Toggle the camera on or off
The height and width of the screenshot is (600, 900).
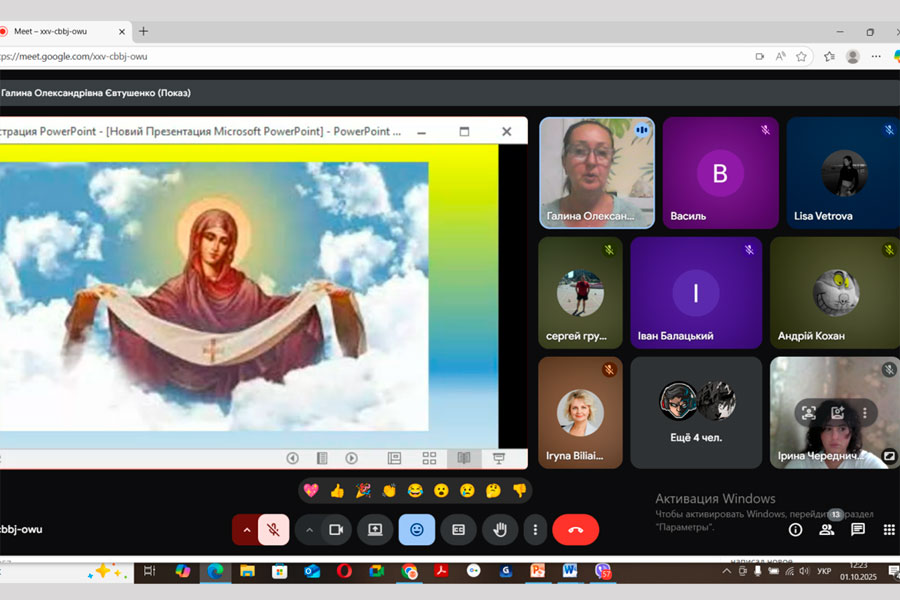(336, 529)
